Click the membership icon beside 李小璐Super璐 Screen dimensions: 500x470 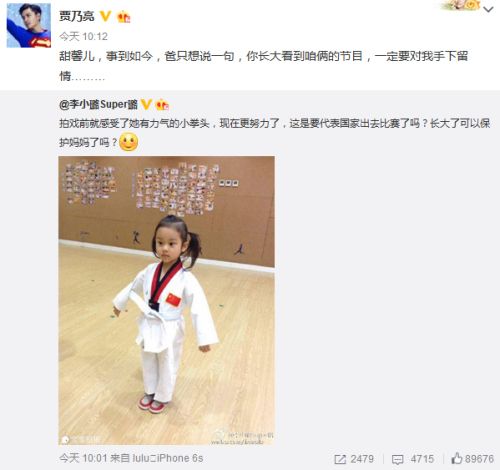click(x=162, y=105)
